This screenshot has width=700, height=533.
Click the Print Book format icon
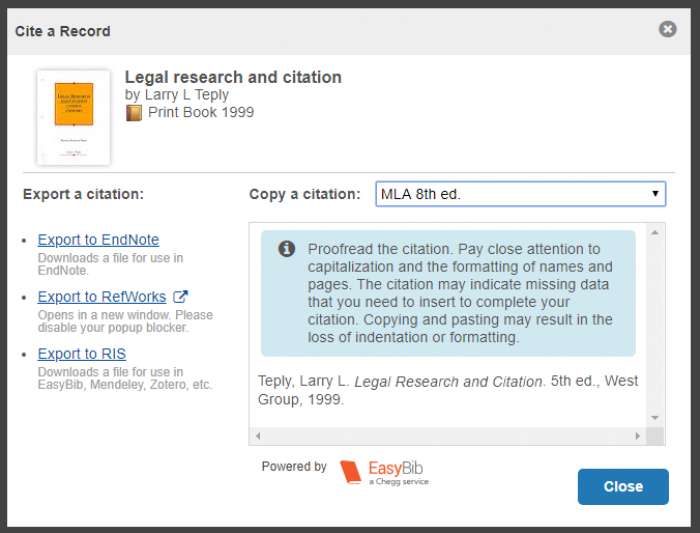pos(134,113)
